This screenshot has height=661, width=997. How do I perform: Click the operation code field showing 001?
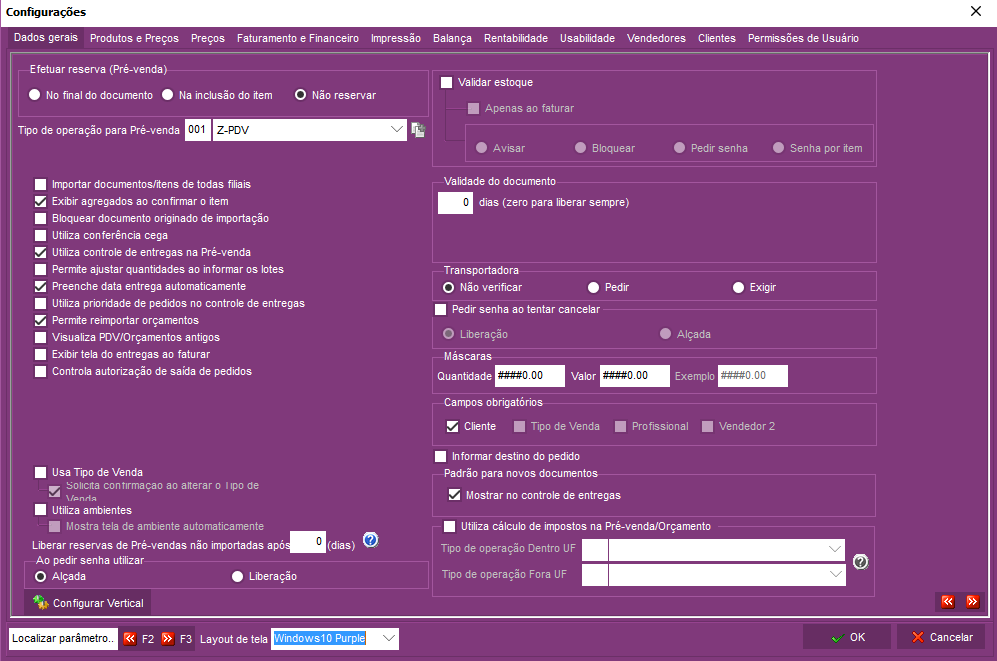pyautogui.click(x=198, y=130)
